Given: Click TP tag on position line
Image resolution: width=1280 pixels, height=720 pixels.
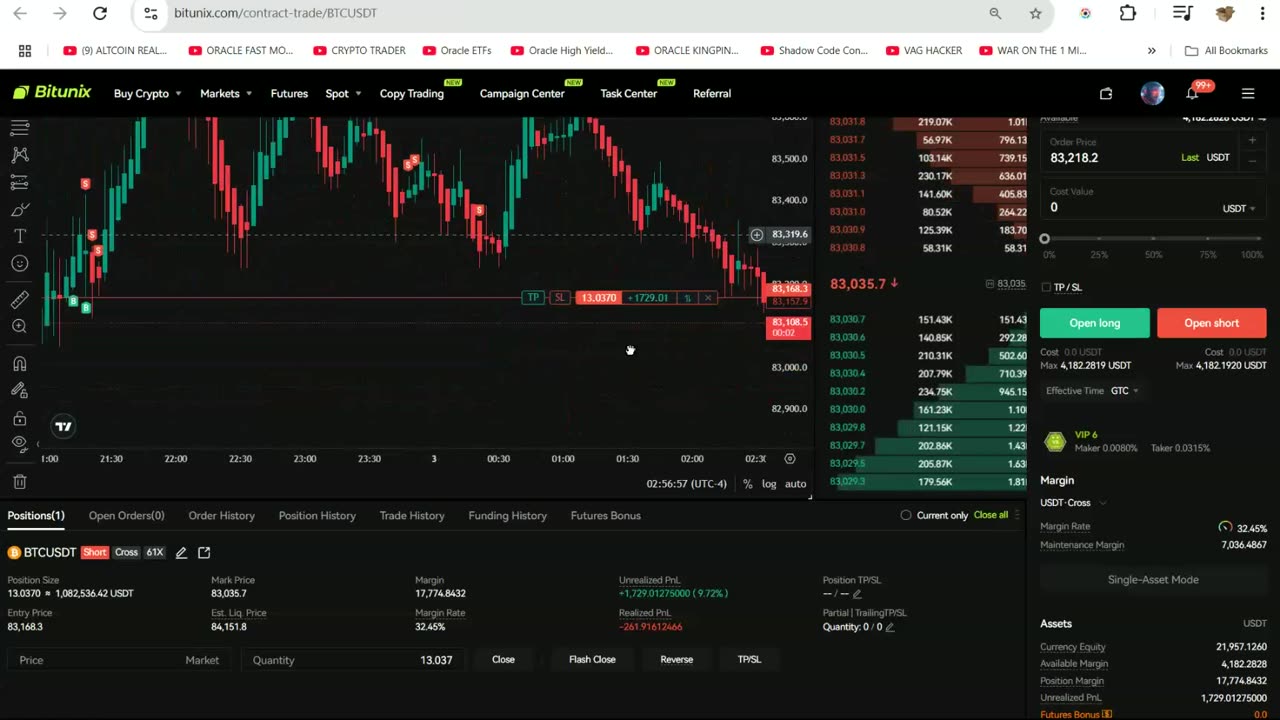Looking at the screenshot, I should tap(533, 298).
